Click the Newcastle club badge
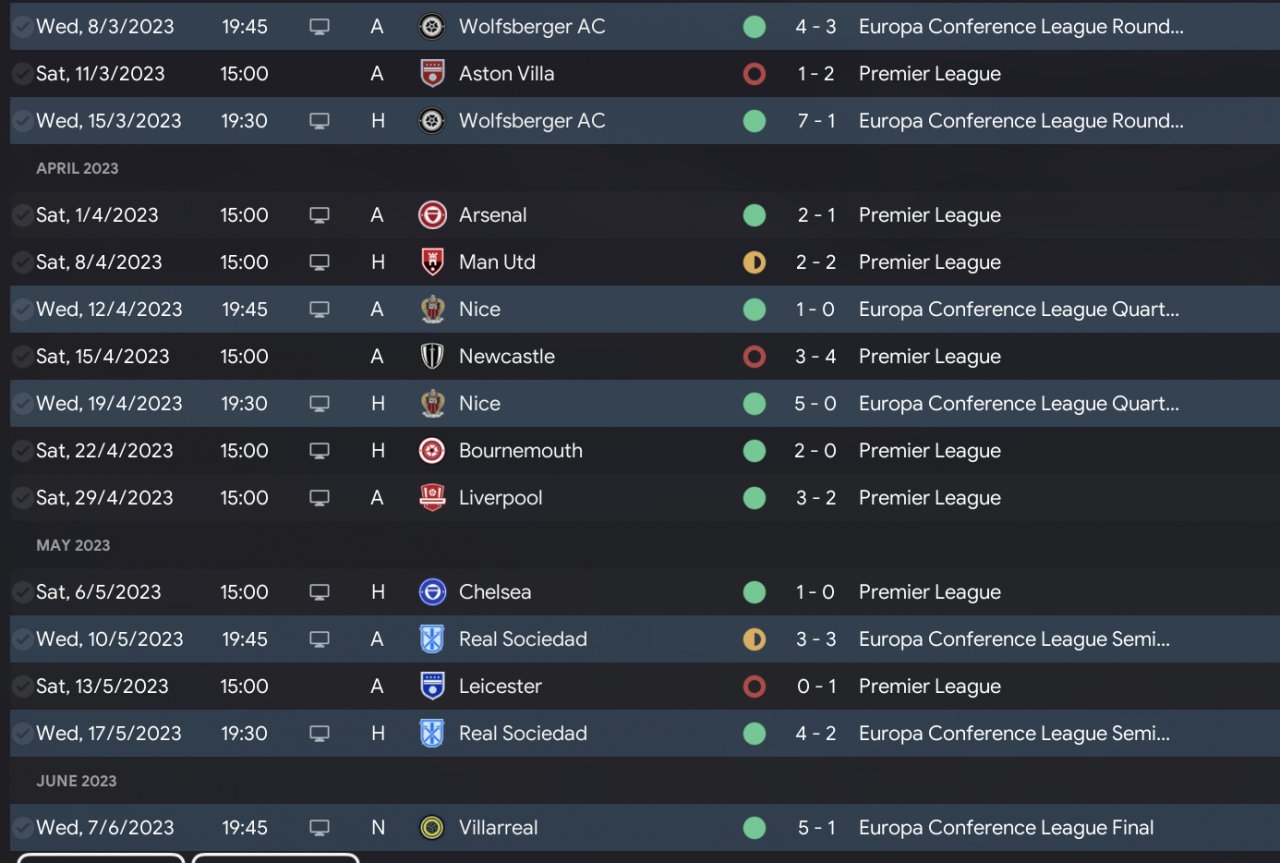The width and height of the screenshot is (1280, 863). [x=432, y=356]
